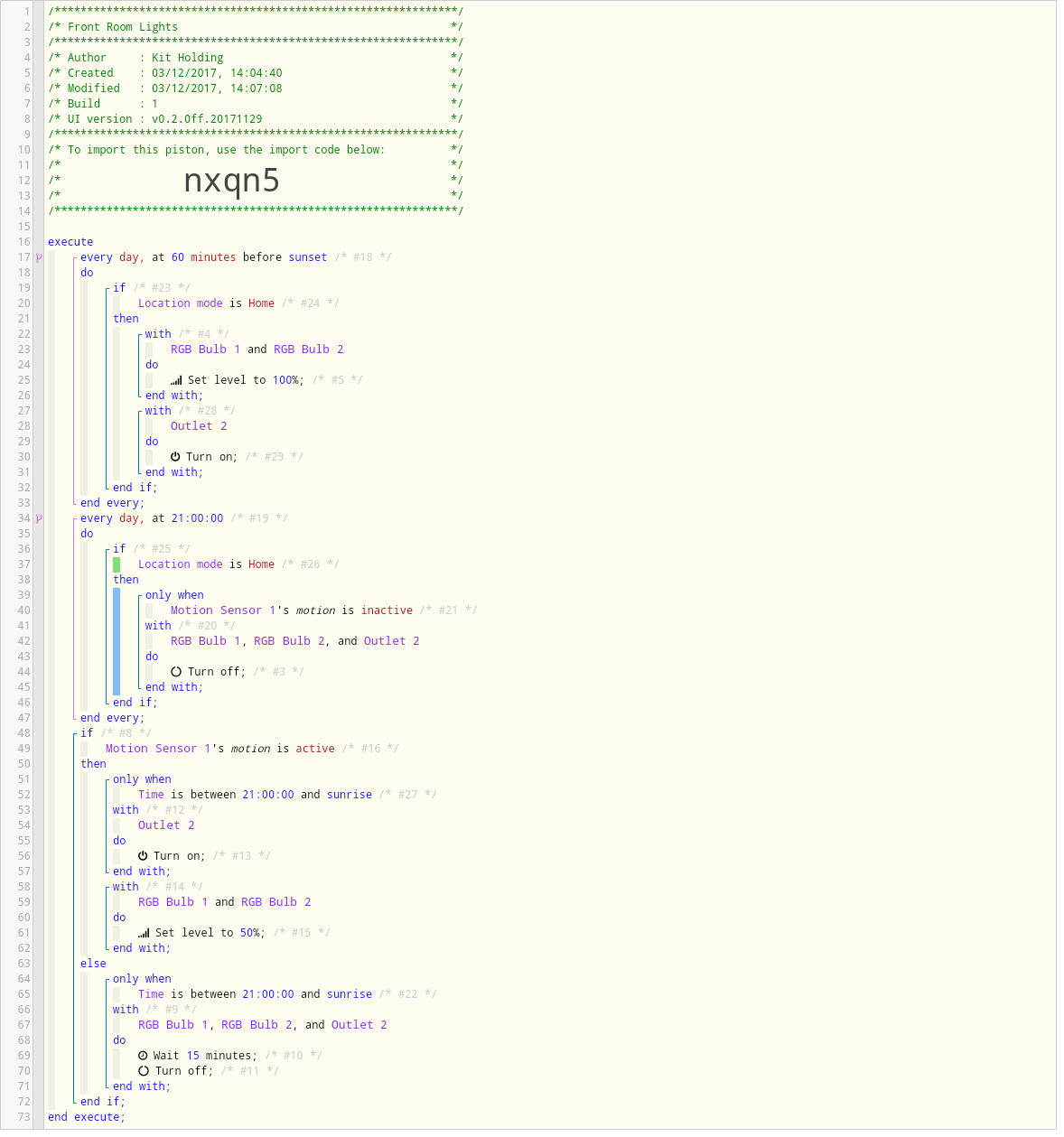Click the '50%' level value
The height and width of the screenshot is (1137, 1064).
250,933
